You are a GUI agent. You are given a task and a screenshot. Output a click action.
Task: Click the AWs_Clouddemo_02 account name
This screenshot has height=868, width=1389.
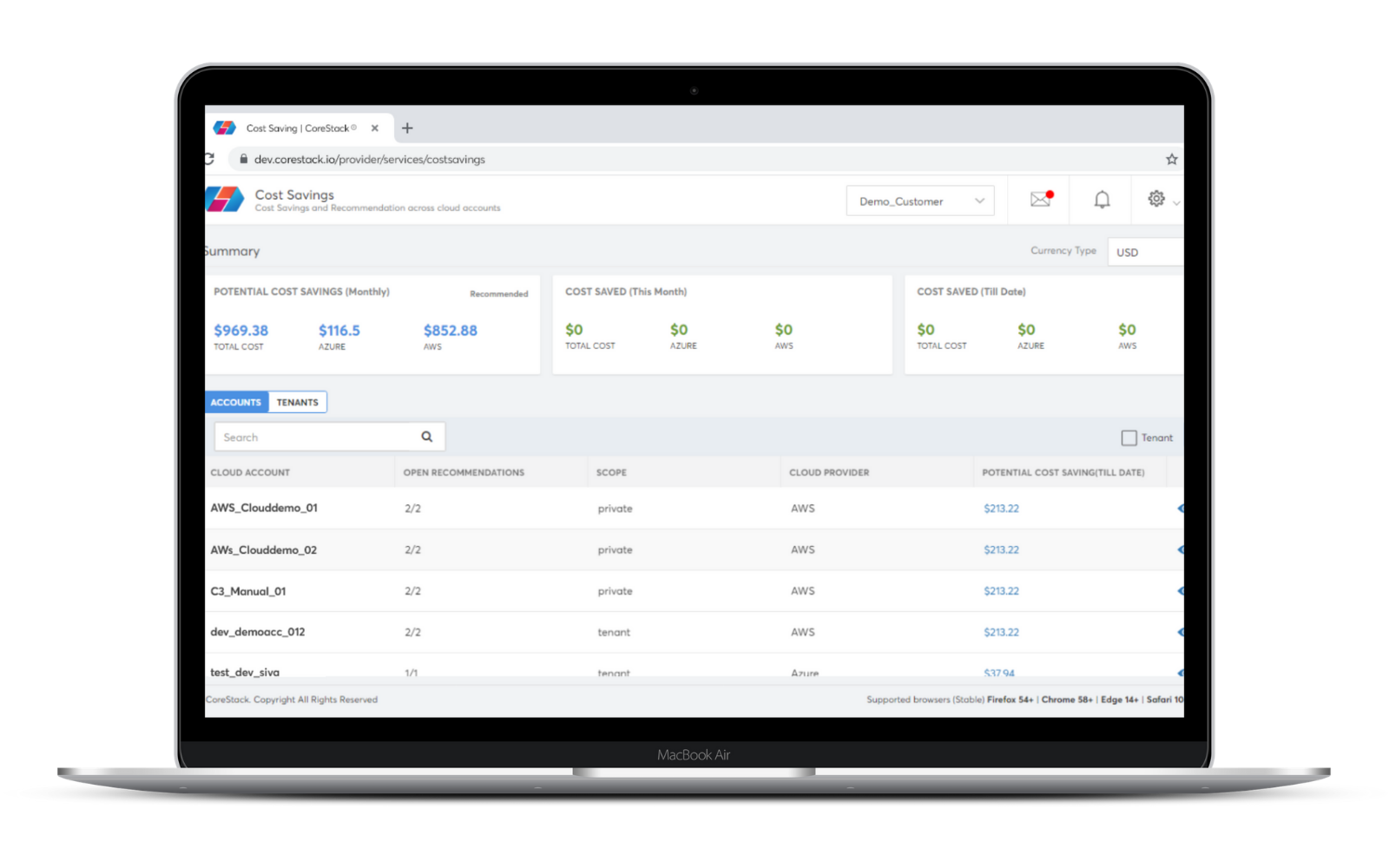[x=263, y=550]
